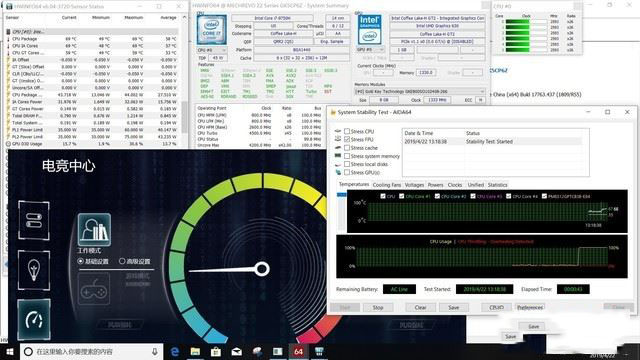Screen dimensions: 640x360
Task: Click the 'AC Line' Remaining Battery value
Action: pos(399,289)
